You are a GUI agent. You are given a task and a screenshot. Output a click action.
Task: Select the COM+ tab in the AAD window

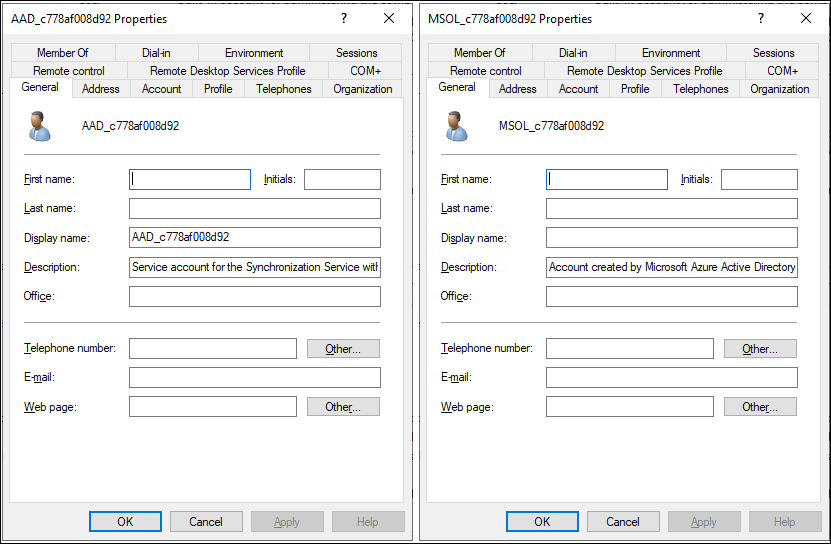[x=365, y=71]
